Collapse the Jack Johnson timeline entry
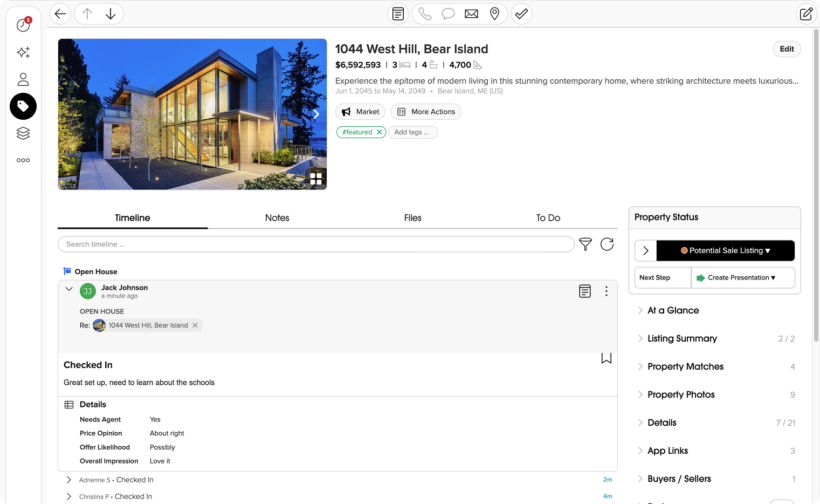 69,289
